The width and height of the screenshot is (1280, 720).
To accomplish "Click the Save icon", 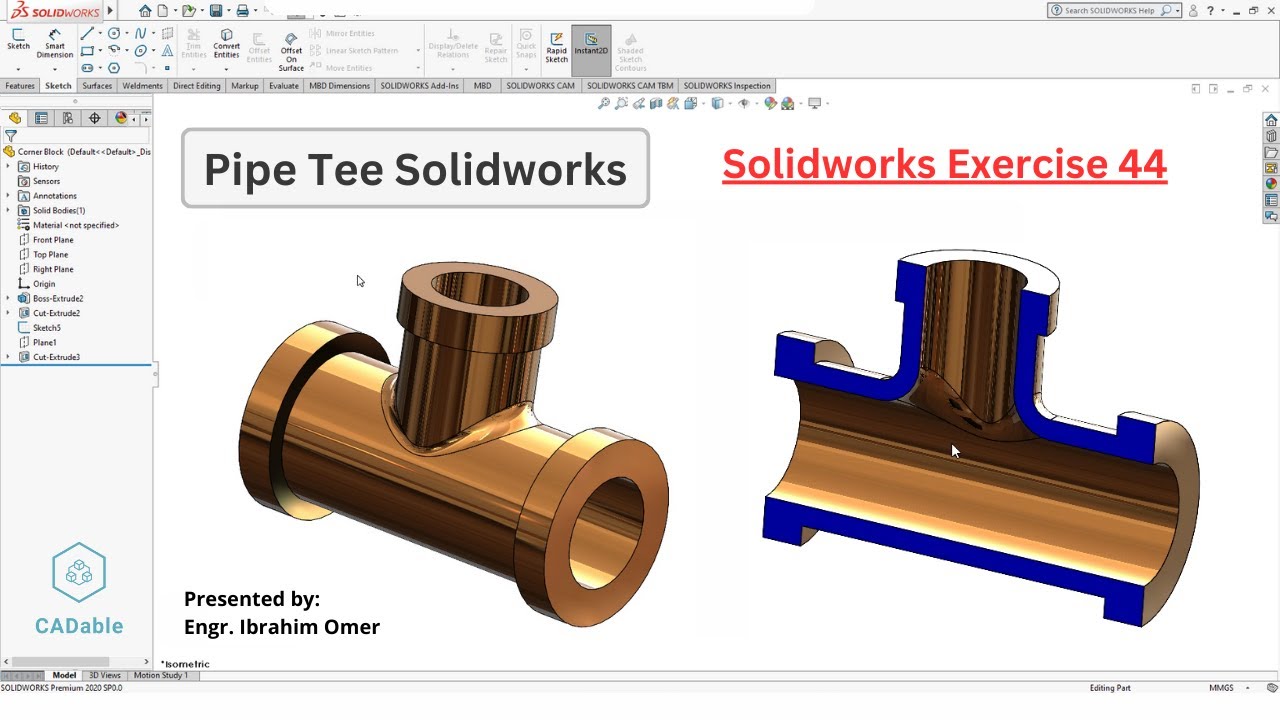I will pyautogui.click(x=216, y=11).
